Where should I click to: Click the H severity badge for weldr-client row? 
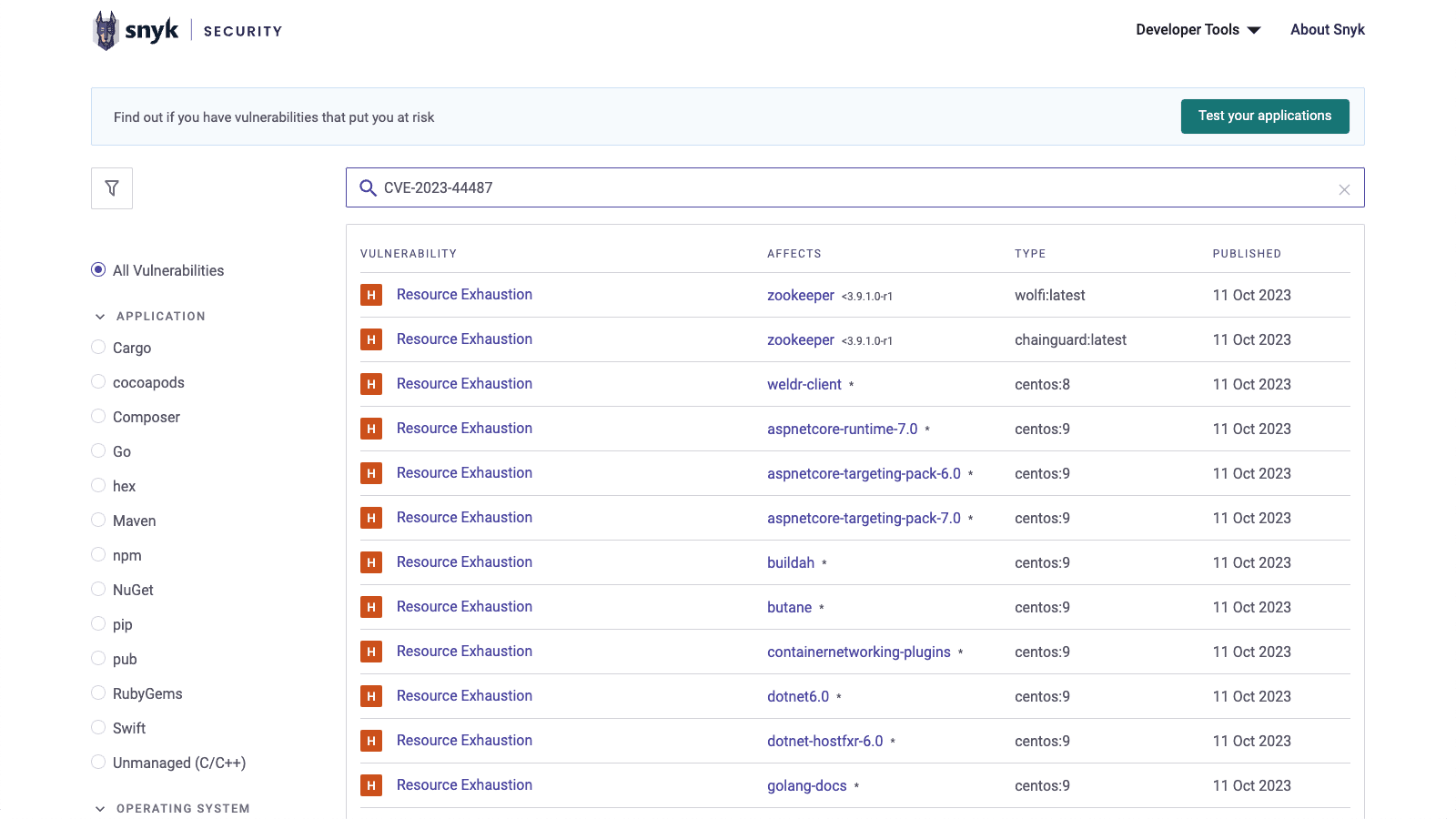coord(371,384)
